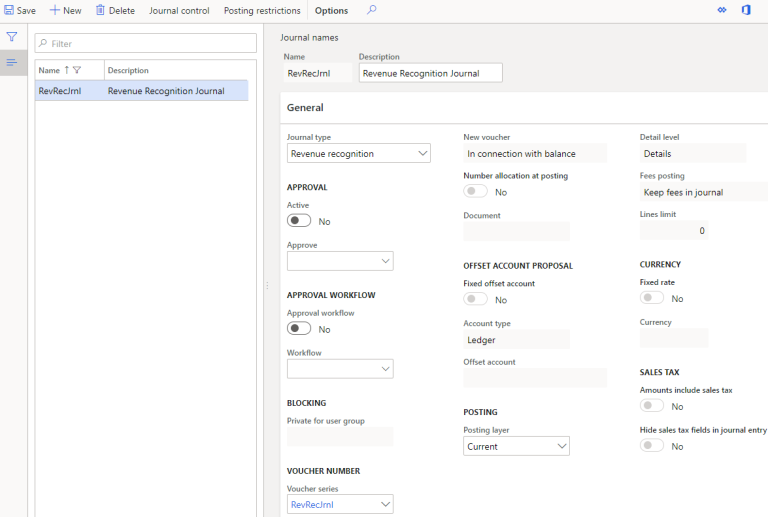
Task: Turn on the Approval workflow toggle
Action: tap(299, 329)
